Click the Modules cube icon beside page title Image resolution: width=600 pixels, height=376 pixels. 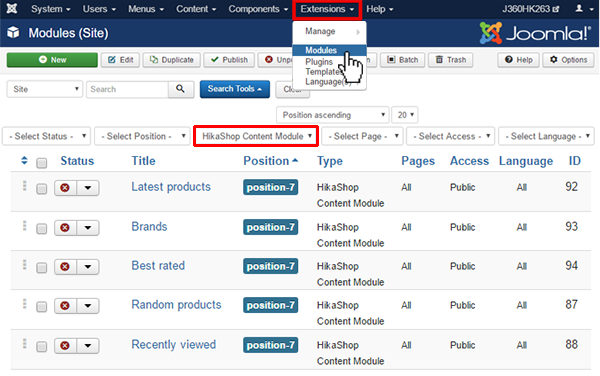[x=13, y=33]
